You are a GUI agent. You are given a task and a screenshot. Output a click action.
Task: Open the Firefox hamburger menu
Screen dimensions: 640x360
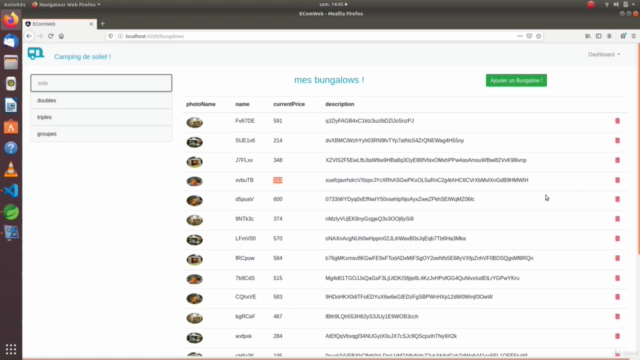(633, 36)
